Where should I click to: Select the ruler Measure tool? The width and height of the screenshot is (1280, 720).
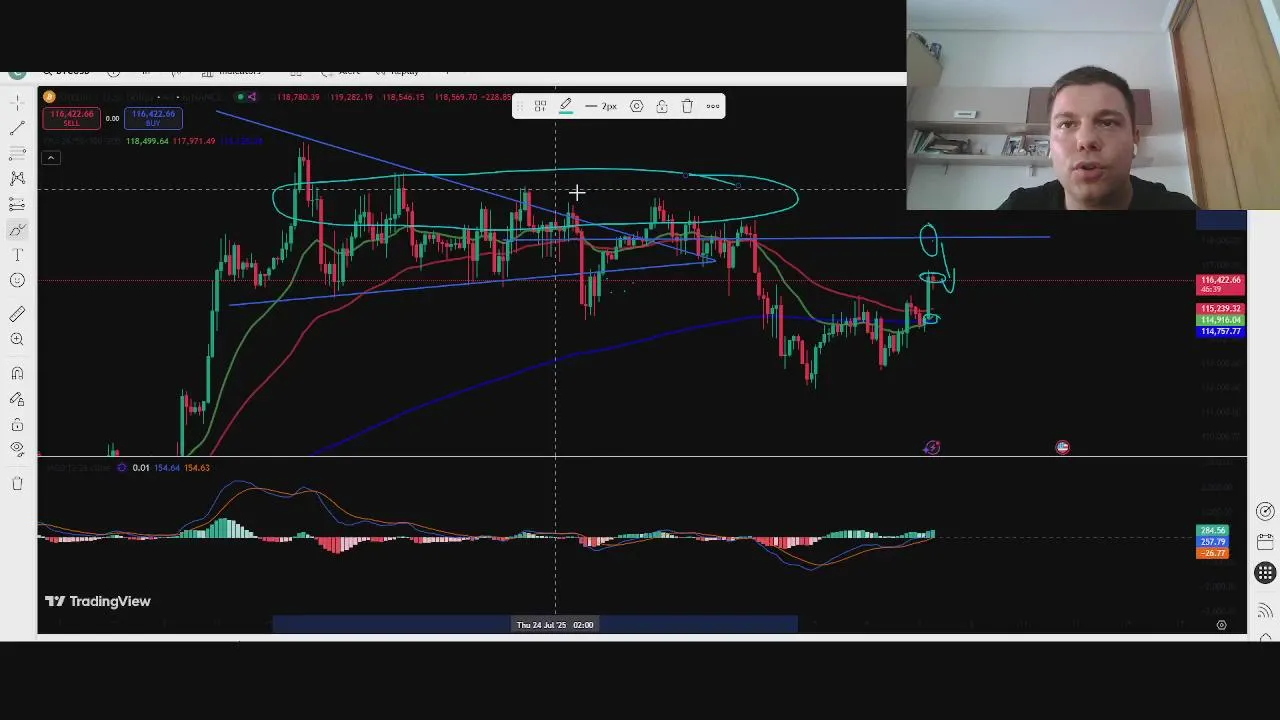(17, 314)
